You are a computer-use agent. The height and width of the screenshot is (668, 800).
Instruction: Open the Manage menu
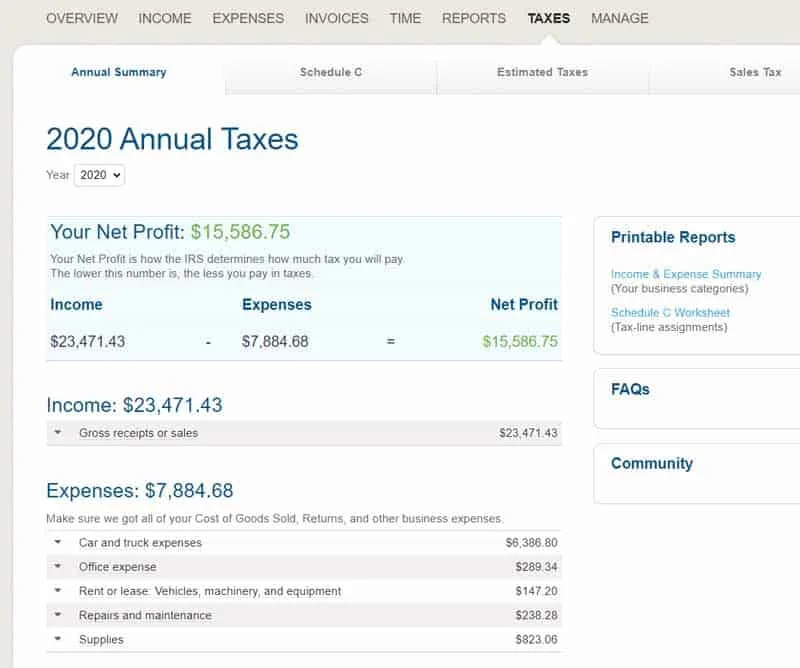tap(619, 18)
